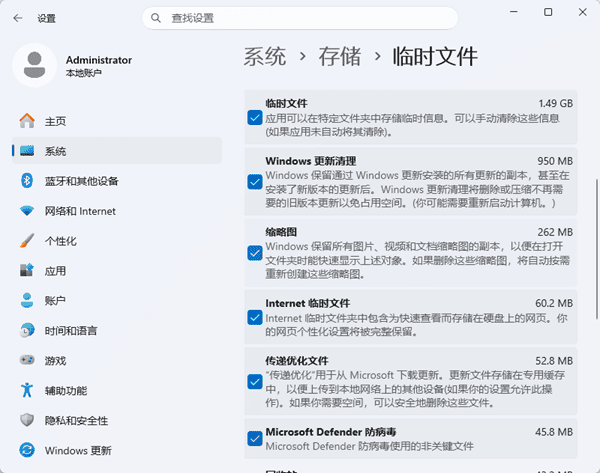Click the 45.8 MB size value

554,432
